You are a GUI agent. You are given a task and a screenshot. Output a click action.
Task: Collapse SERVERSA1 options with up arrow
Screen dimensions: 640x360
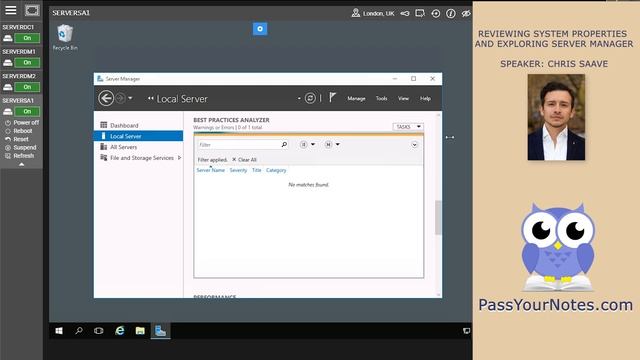point(22,164)
